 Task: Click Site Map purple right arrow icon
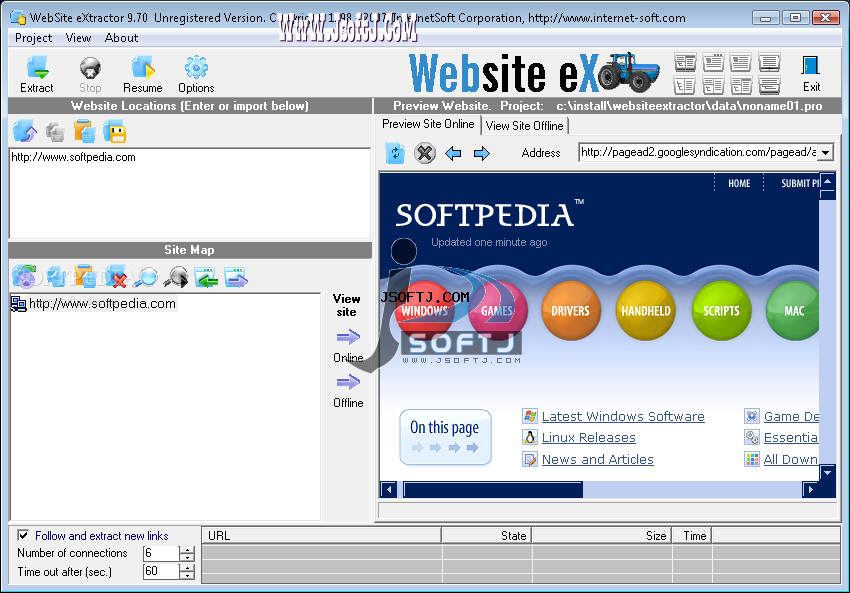point(236,276)
